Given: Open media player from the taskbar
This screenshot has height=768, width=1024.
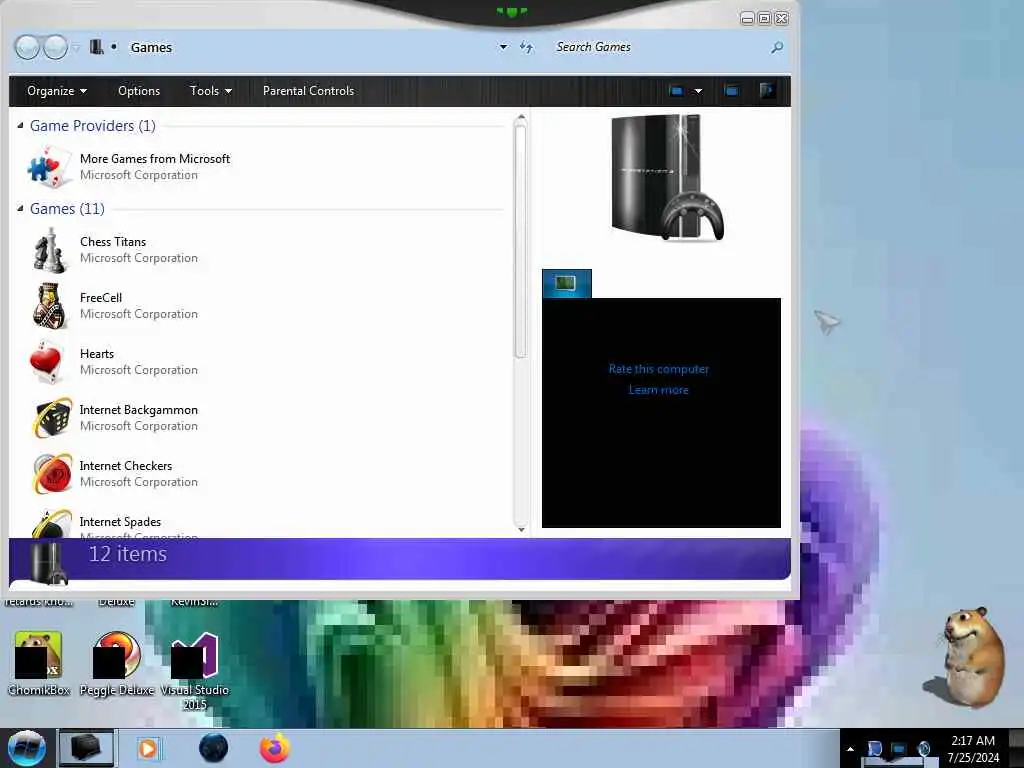Looking at the screenshot, I should click(x=149, y=748).
